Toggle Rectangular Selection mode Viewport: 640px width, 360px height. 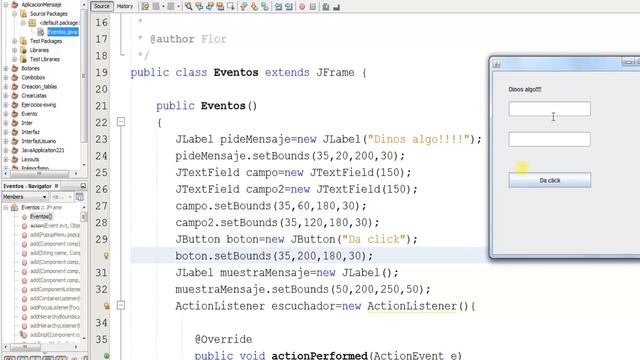tap(231, 7)
